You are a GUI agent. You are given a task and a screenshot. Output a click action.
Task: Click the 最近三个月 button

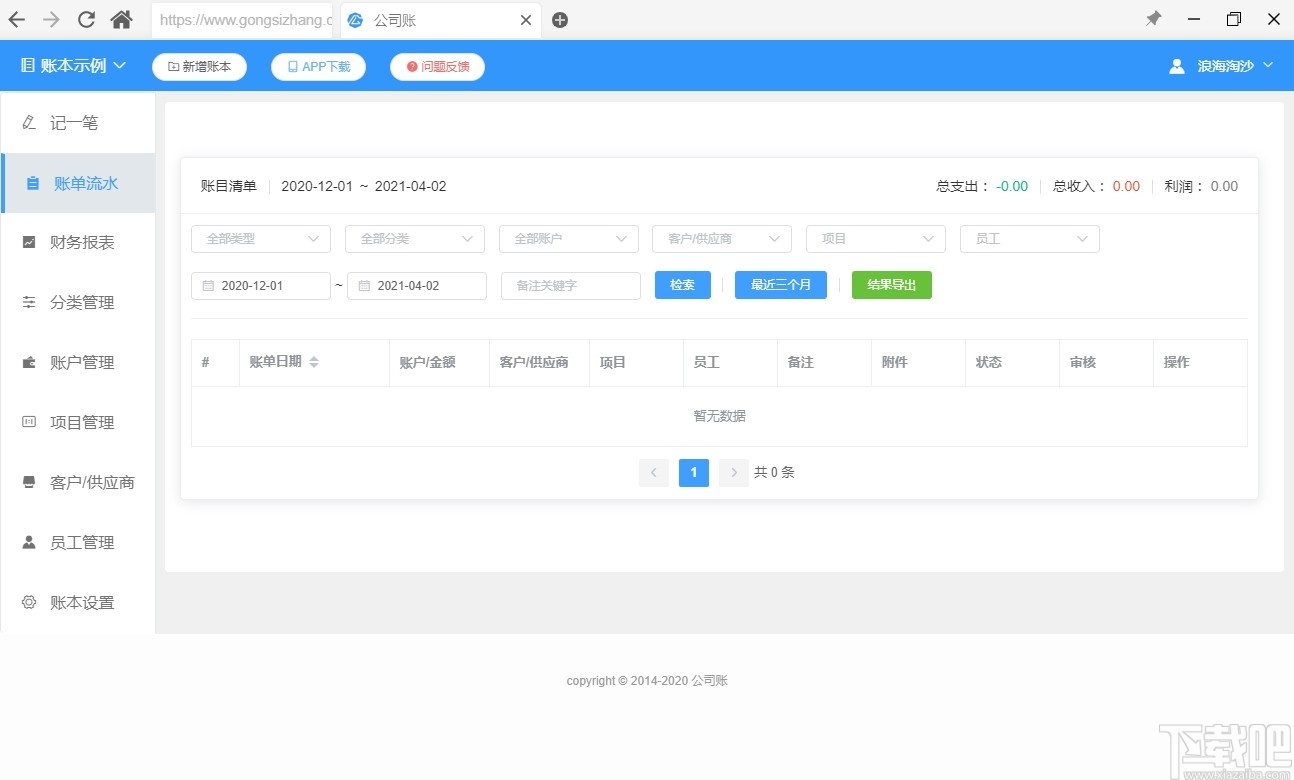coord(781,285)
